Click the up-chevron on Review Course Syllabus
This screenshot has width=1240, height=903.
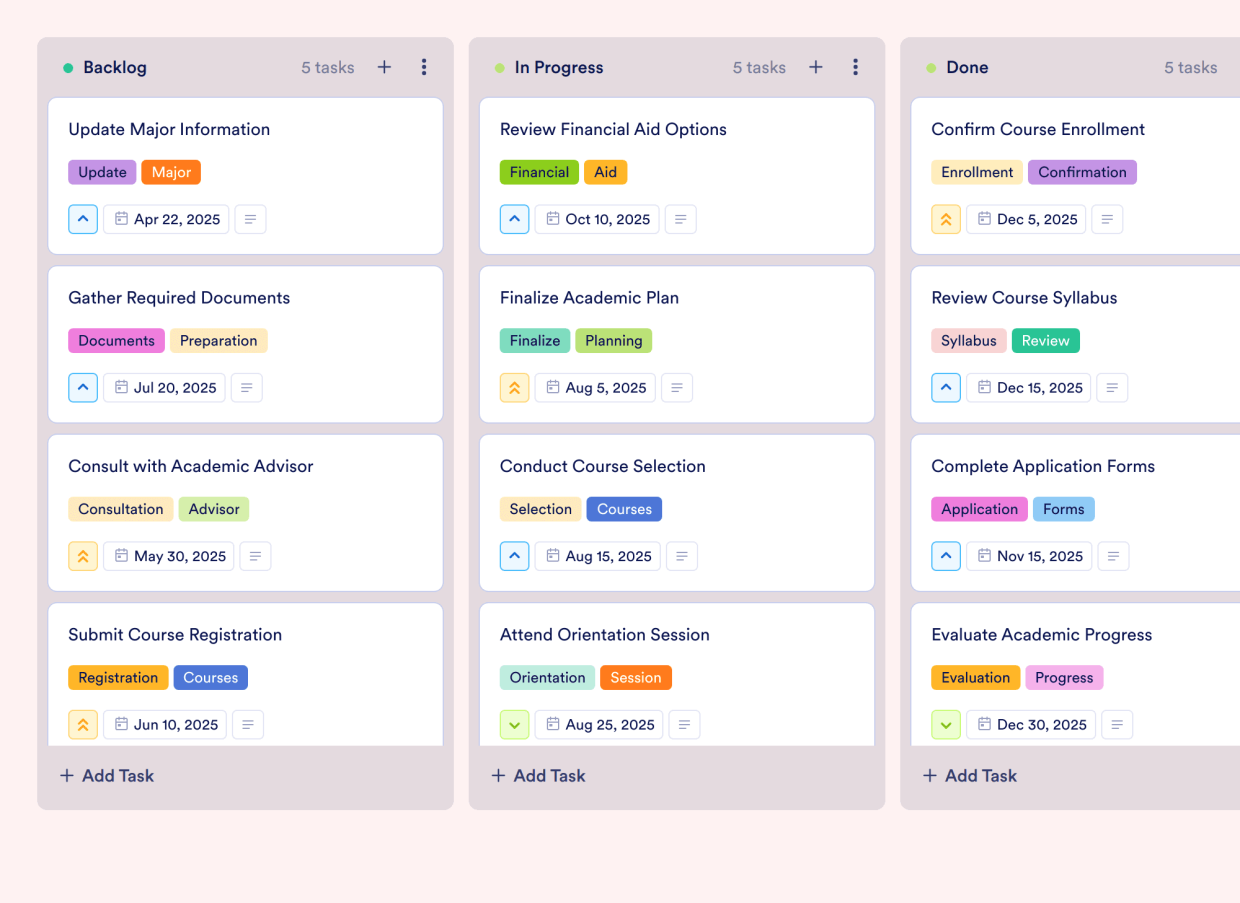point(946,387)
